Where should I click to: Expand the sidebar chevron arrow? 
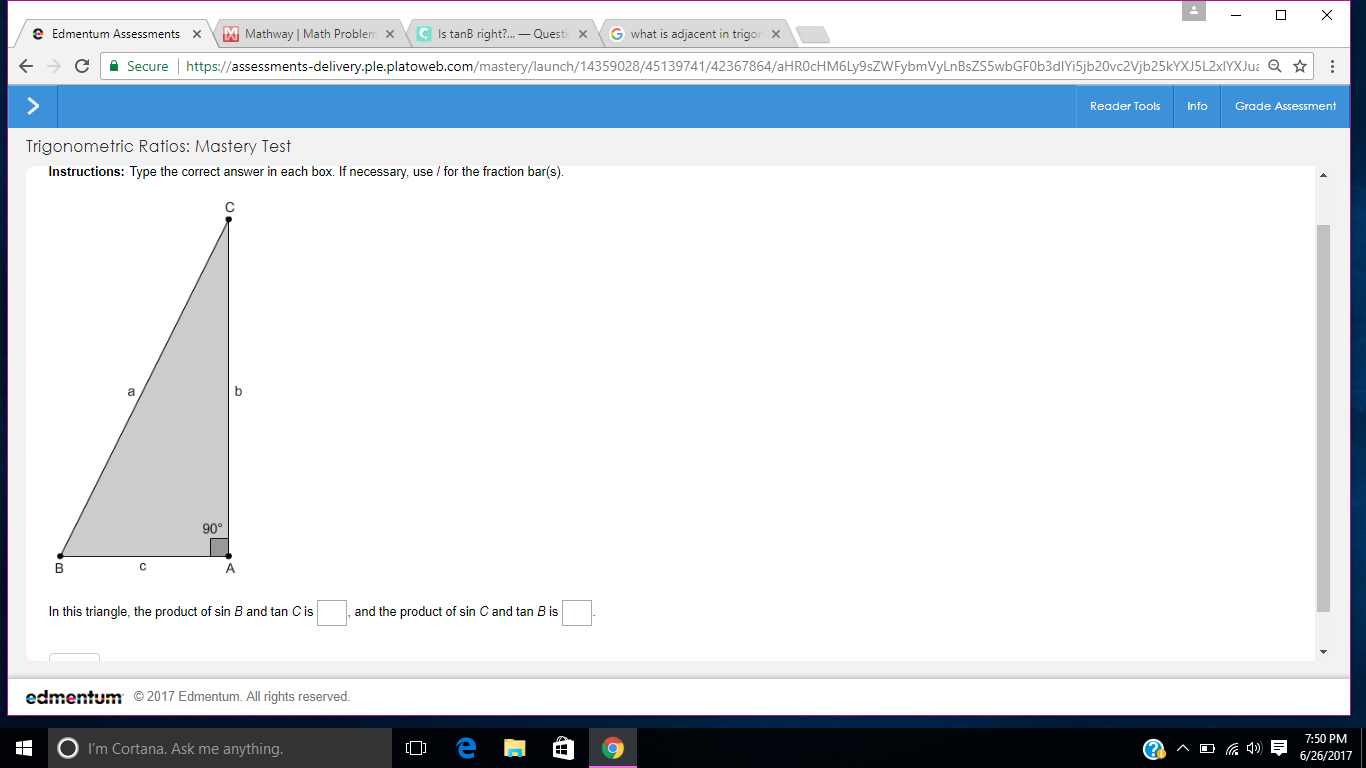33,106
